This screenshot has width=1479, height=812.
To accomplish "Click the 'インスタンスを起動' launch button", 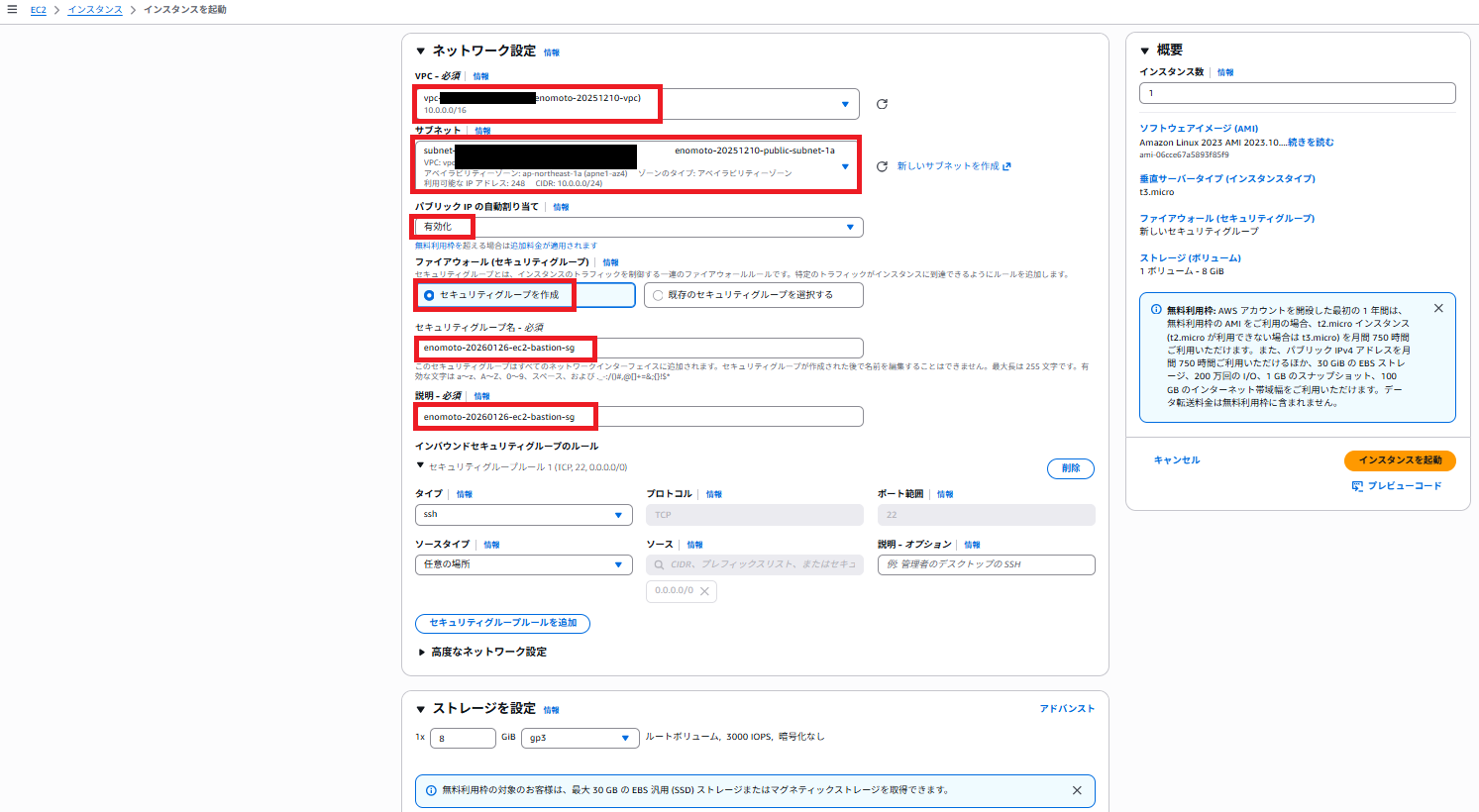I will click(1399, 460).
